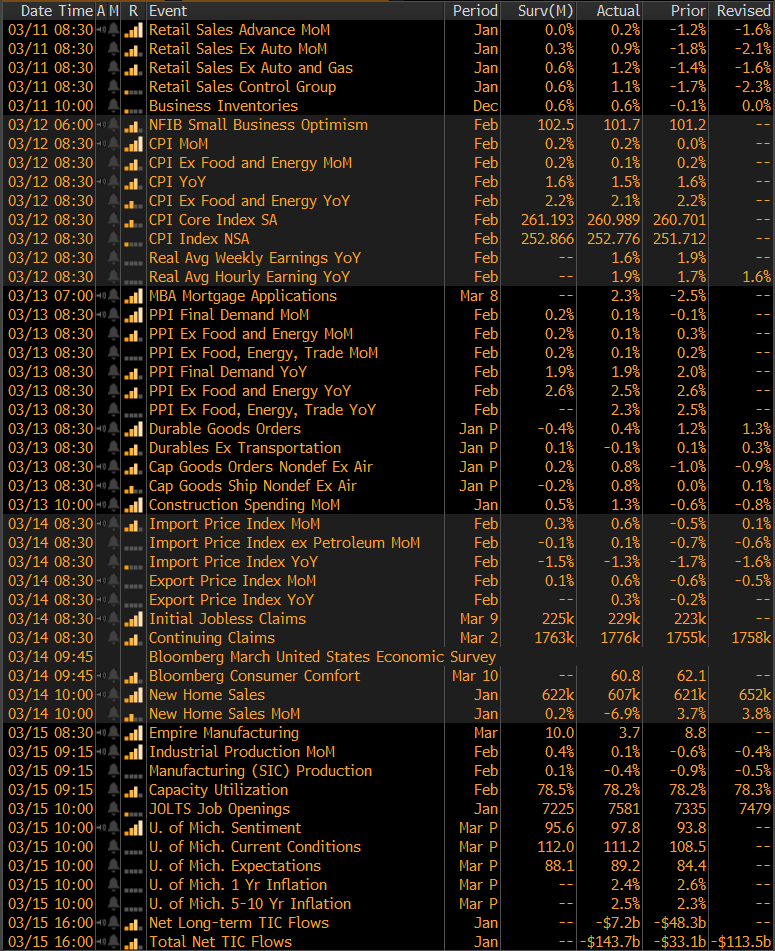Enable the alert bell on Construction Spending MoM
This screenshot has height=951, width=775.
coord(114,505)
